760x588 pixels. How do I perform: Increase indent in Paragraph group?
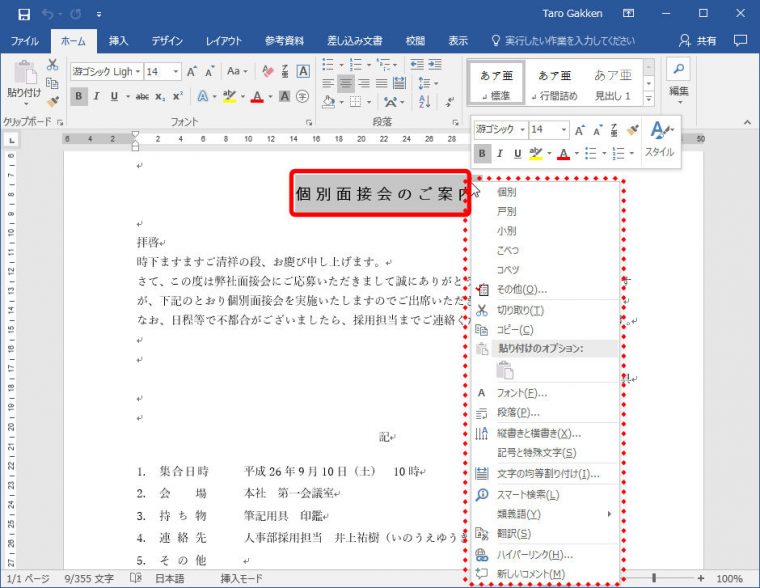[435, 64]
